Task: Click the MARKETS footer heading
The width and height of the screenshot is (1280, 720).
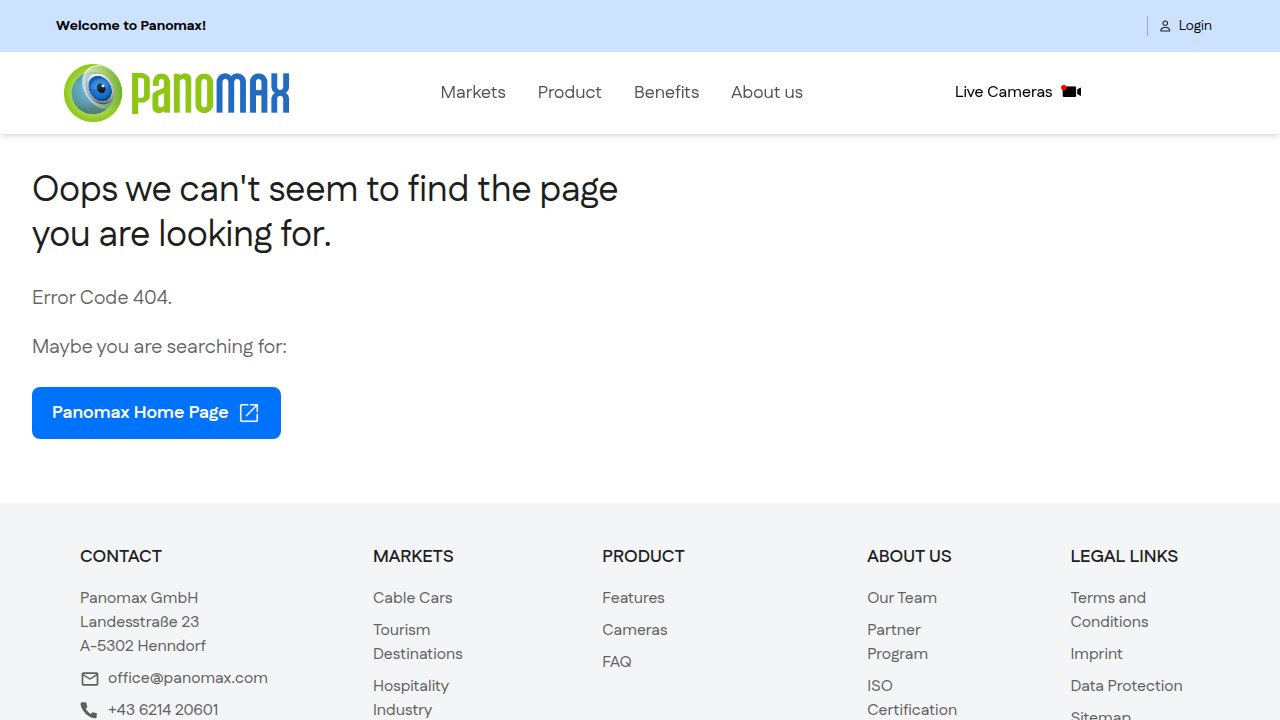Action: click(x=413, y=556)
